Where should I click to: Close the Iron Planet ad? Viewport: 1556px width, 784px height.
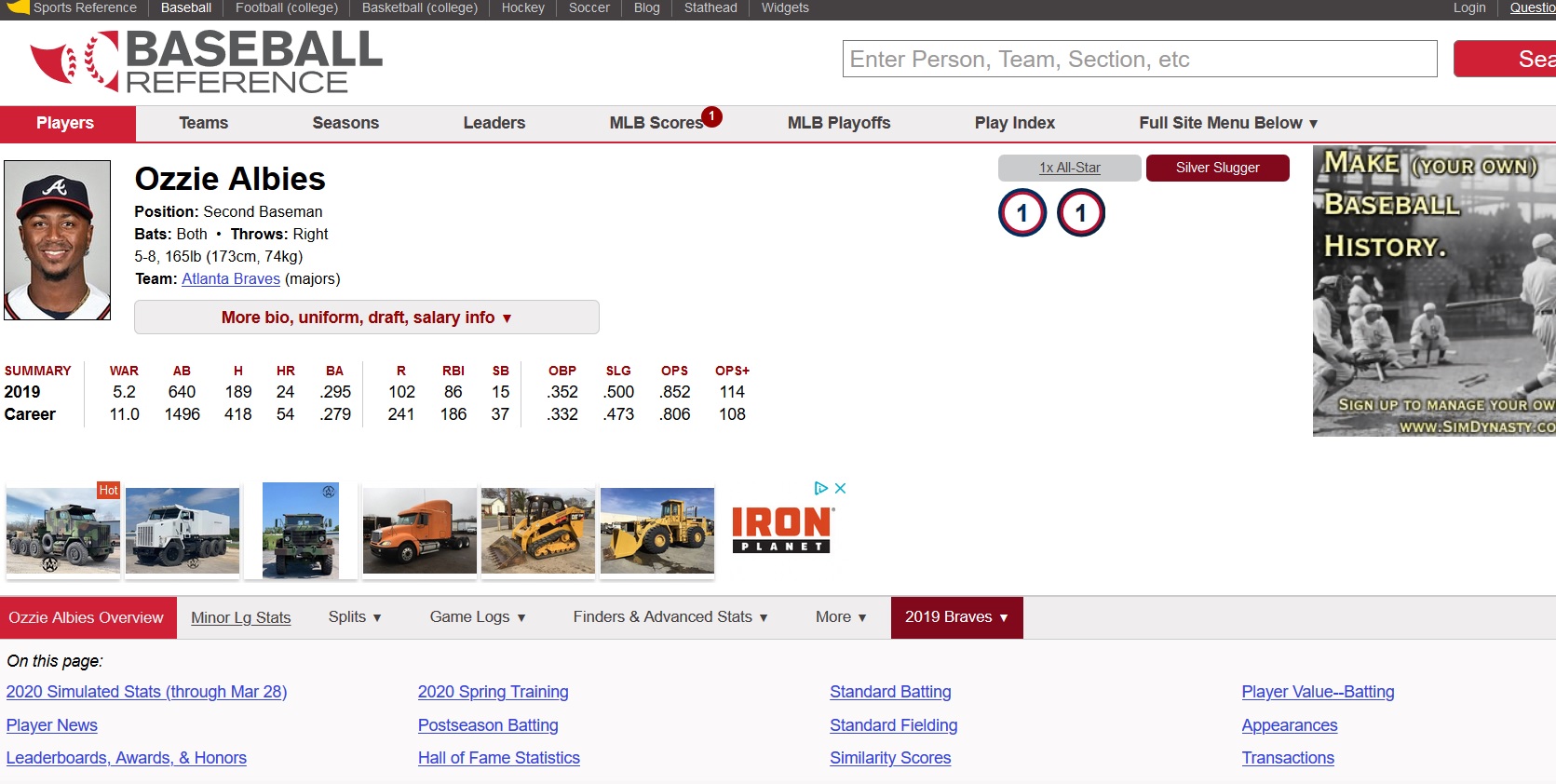(x=840, y=488)
